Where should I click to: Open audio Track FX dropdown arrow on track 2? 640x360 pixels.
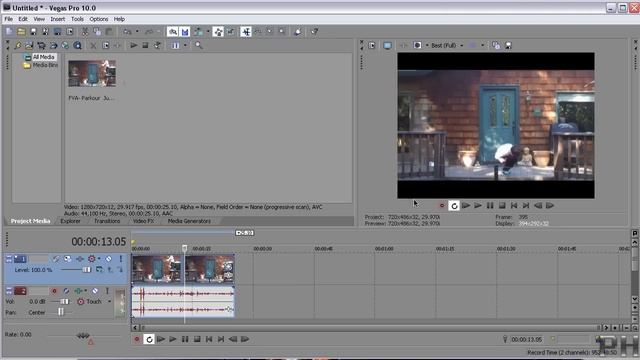(x=86, y=291)
